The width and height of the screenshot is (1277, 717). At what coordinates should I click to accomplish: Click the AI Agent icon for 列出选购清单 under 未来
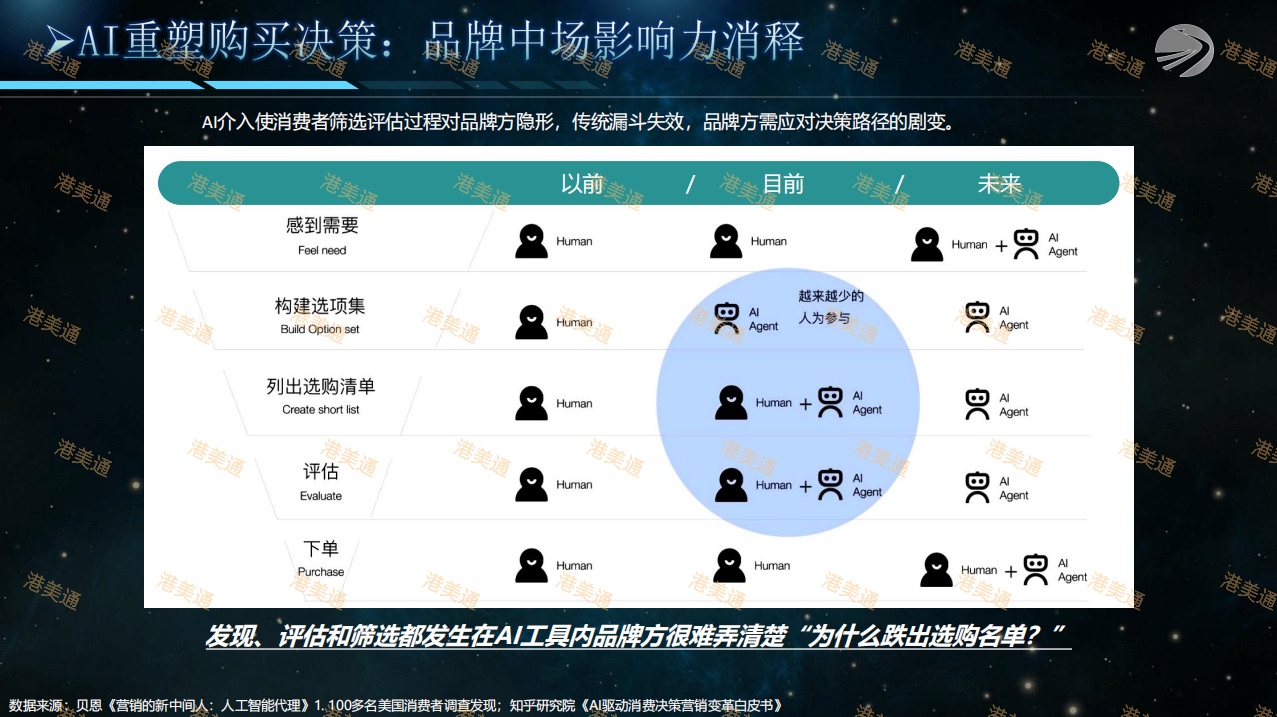[x=978, y=404]
